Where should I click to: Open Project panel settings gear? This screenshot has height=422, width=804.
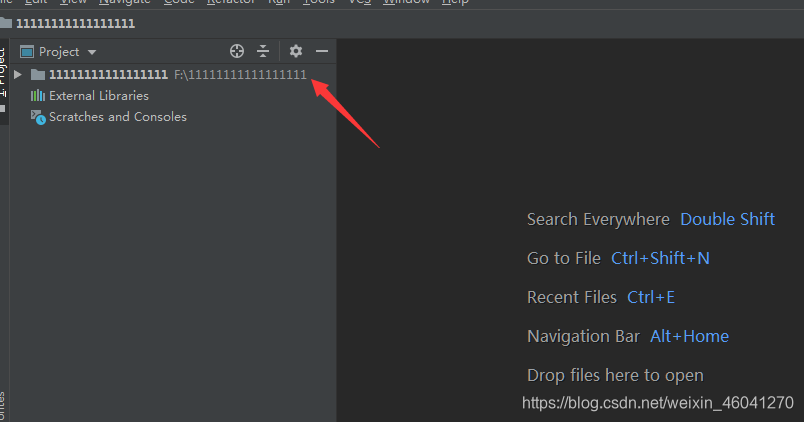(296, 51)
